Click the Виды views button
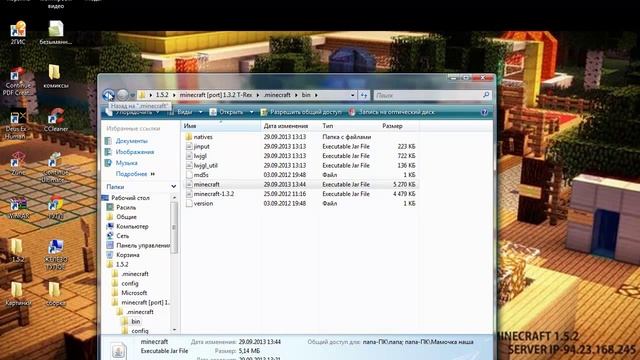Image resolution: width=640 pixels, height=360 pixels. [x=181, y=112]
